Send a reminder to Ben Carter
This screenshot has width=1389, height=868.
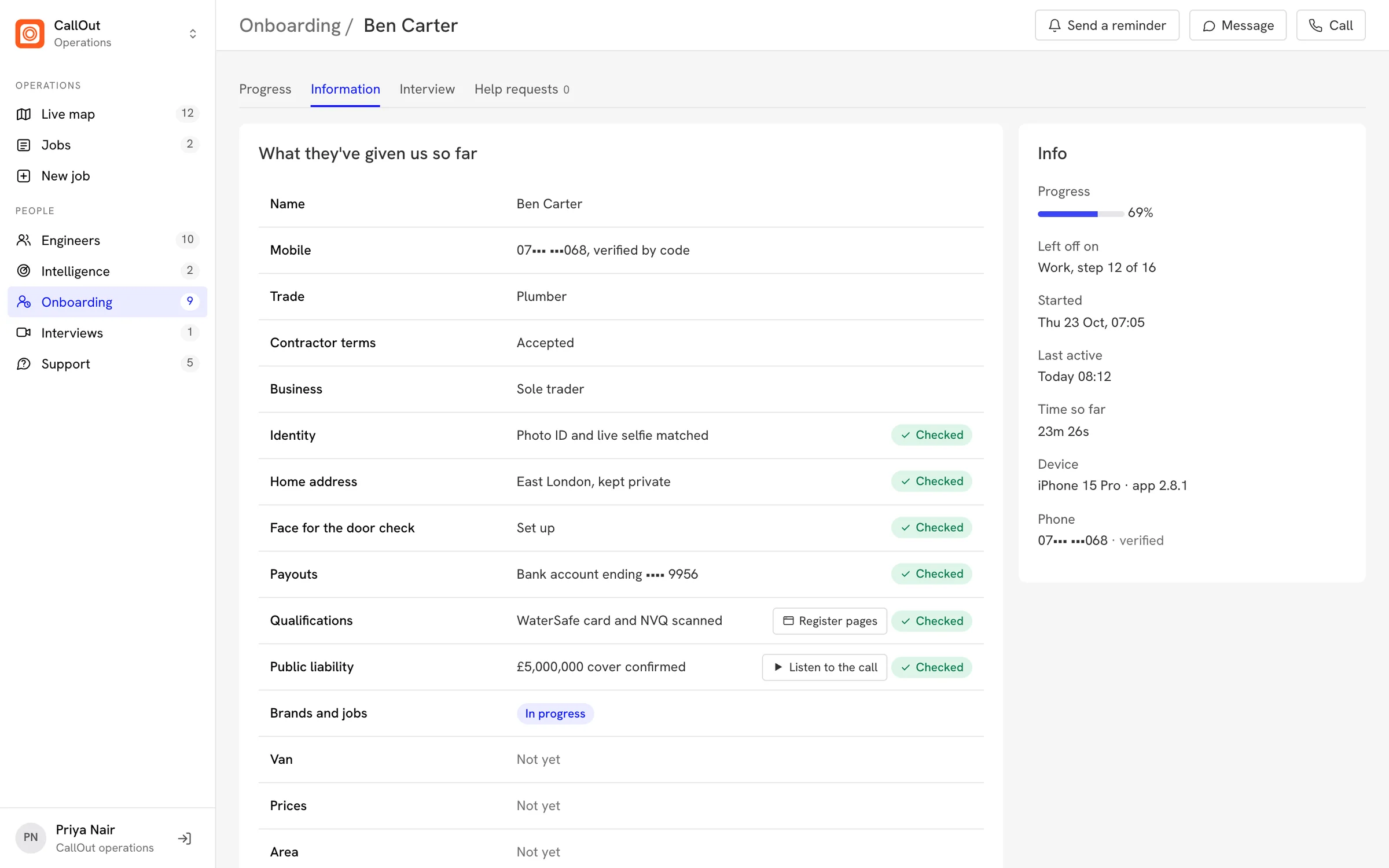click(x=1107, y=25)
